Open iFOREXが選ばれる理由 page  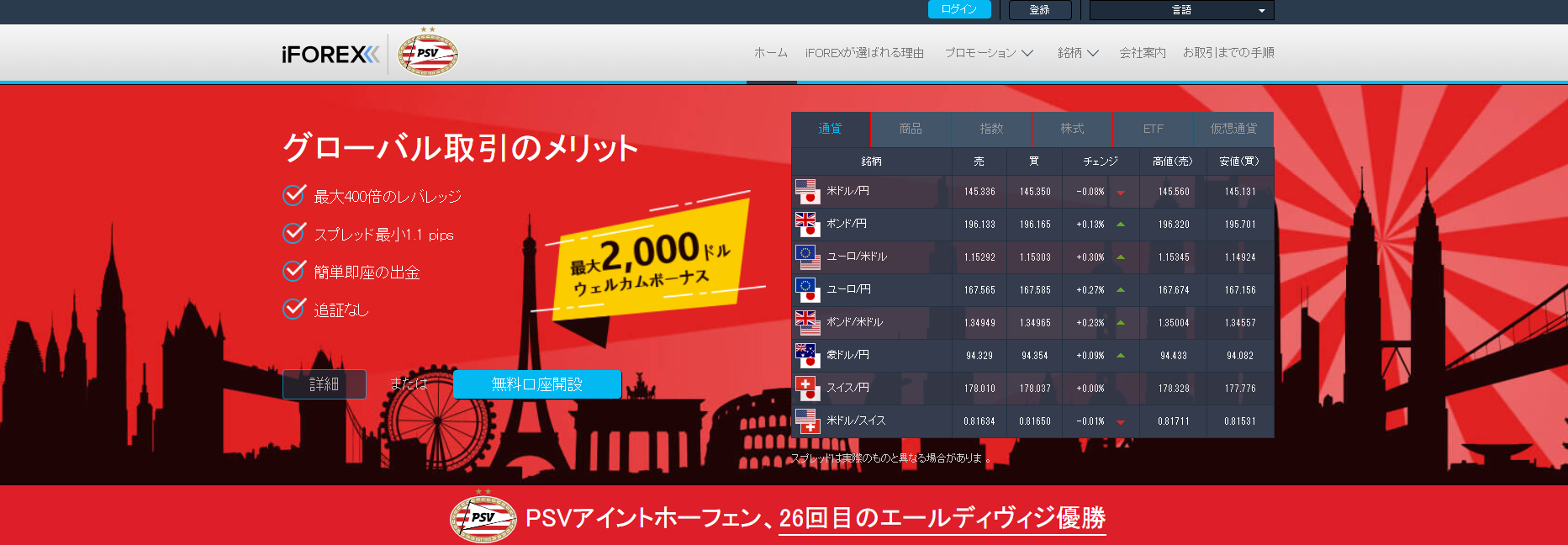[864, 53]
